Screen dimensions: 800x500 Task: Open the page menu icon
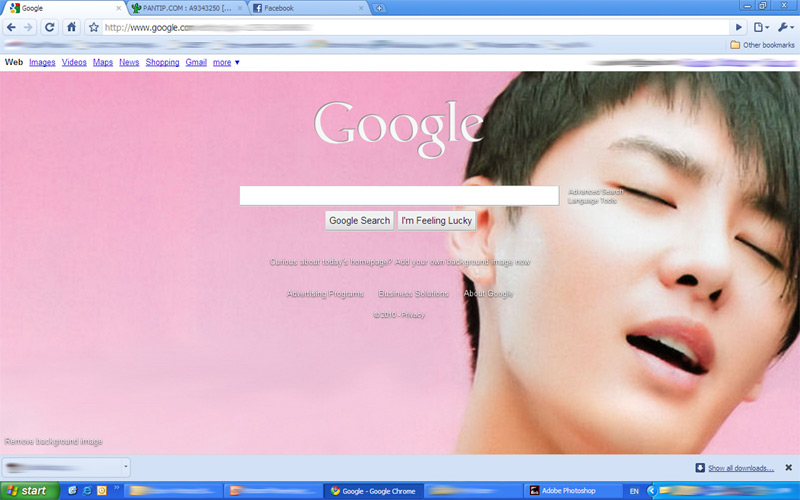pyautogui.click(x=761, y=27)
